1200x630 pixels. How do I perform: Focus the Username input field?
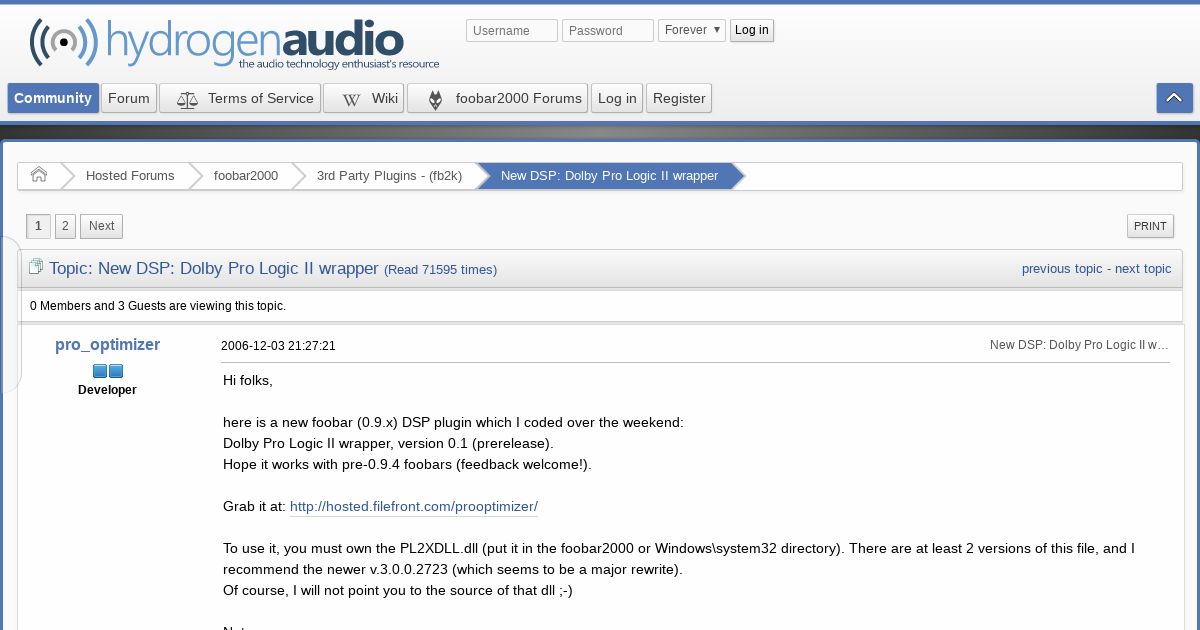coord(512,31)
